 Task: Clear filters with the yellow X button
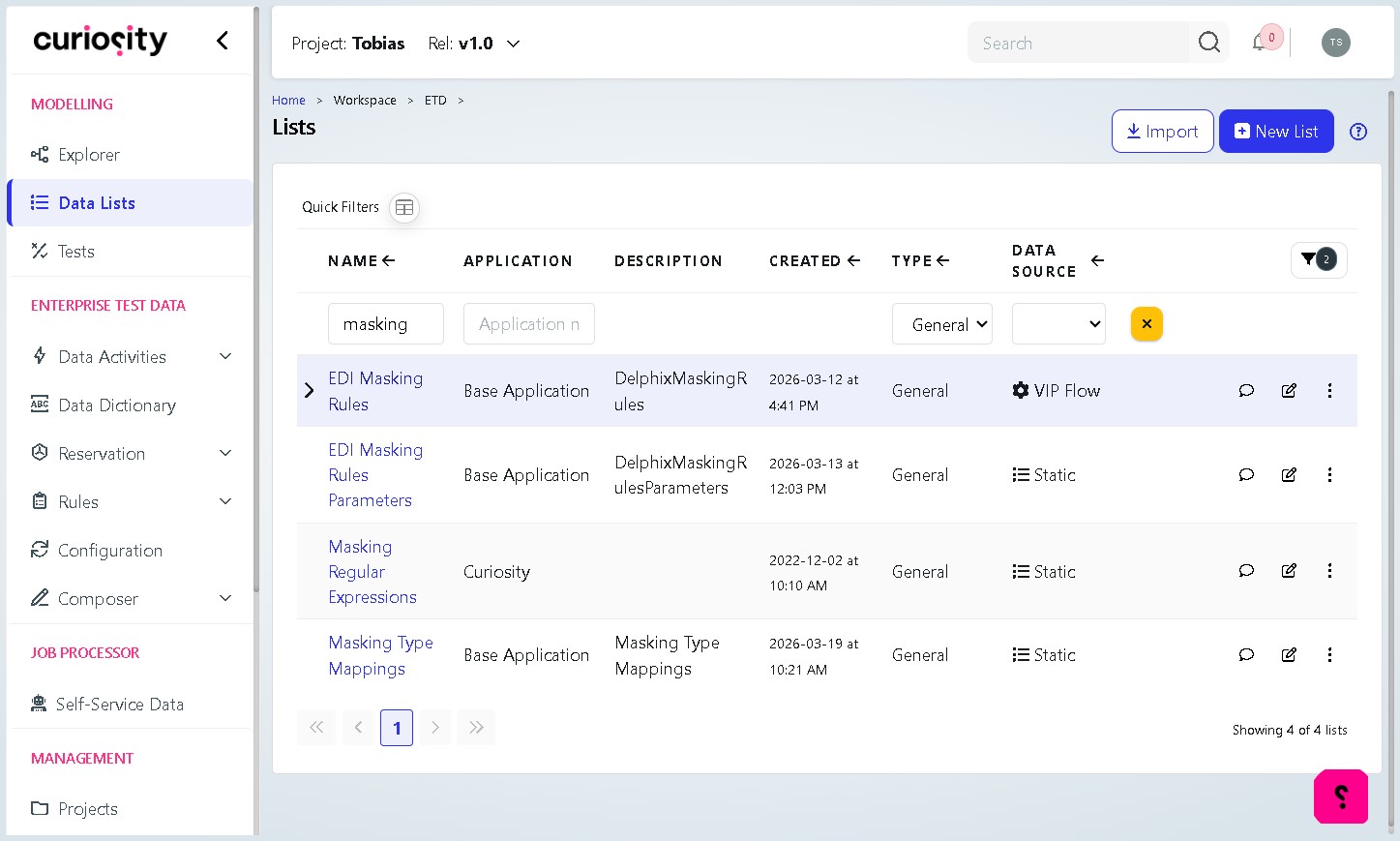click(x=1147, y=324)
